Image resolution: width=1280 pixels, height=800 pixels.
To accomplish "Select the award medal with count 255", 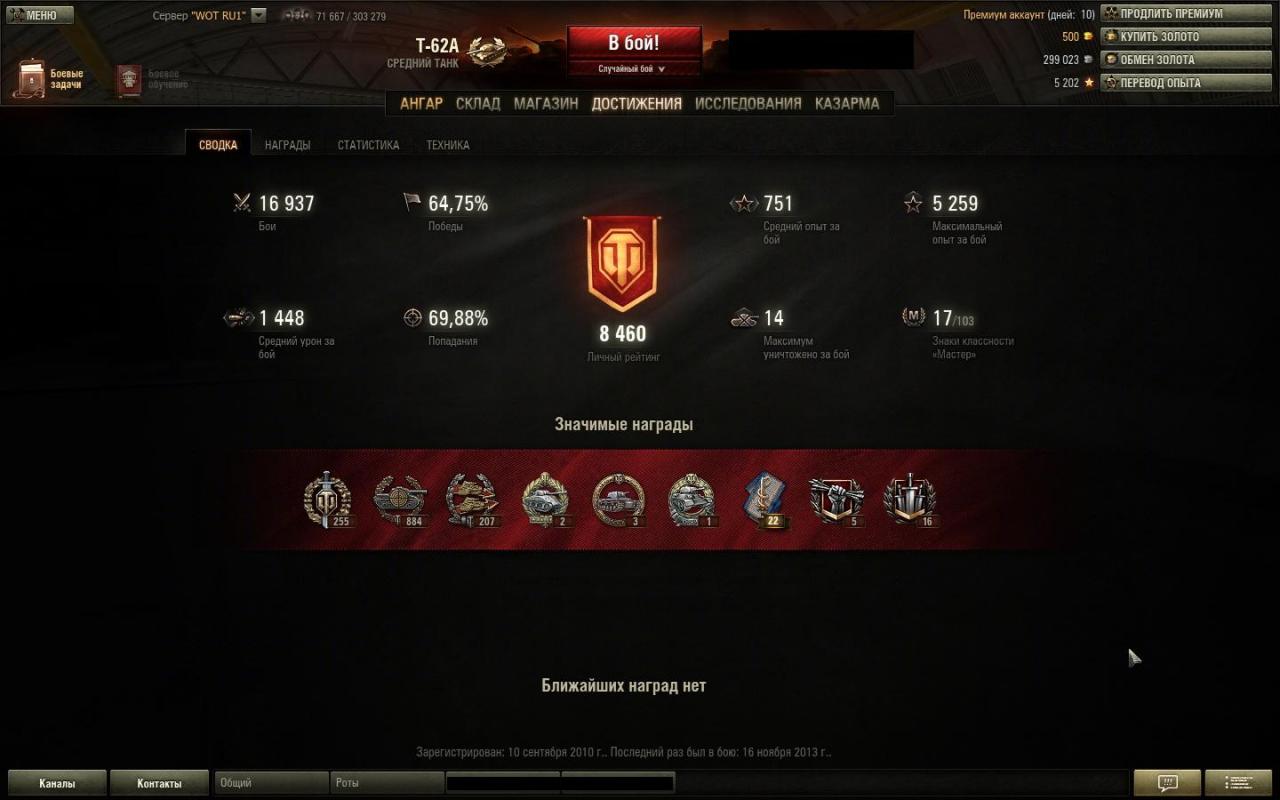I will pos(328,498).
